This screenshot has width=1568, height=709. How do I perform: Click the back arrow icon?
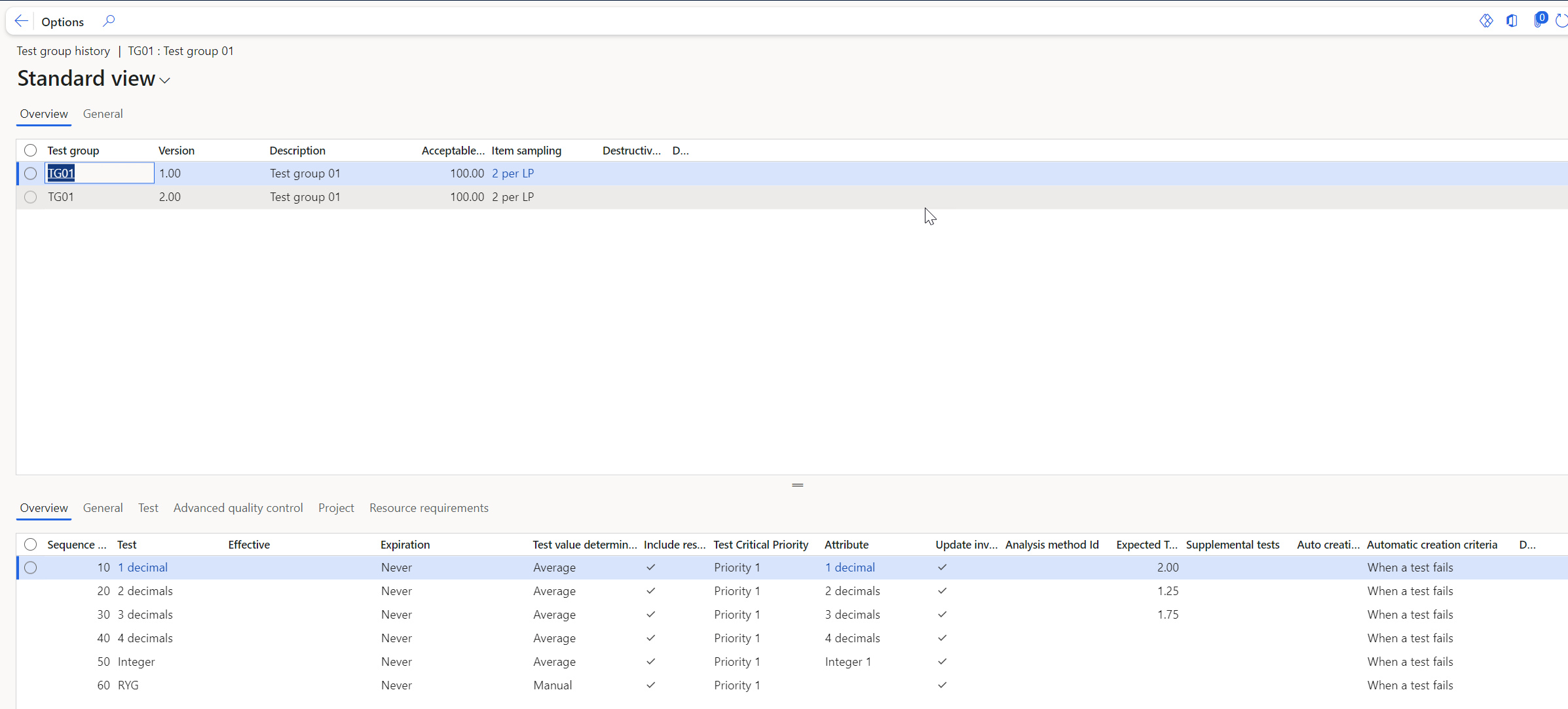[21, 21]
